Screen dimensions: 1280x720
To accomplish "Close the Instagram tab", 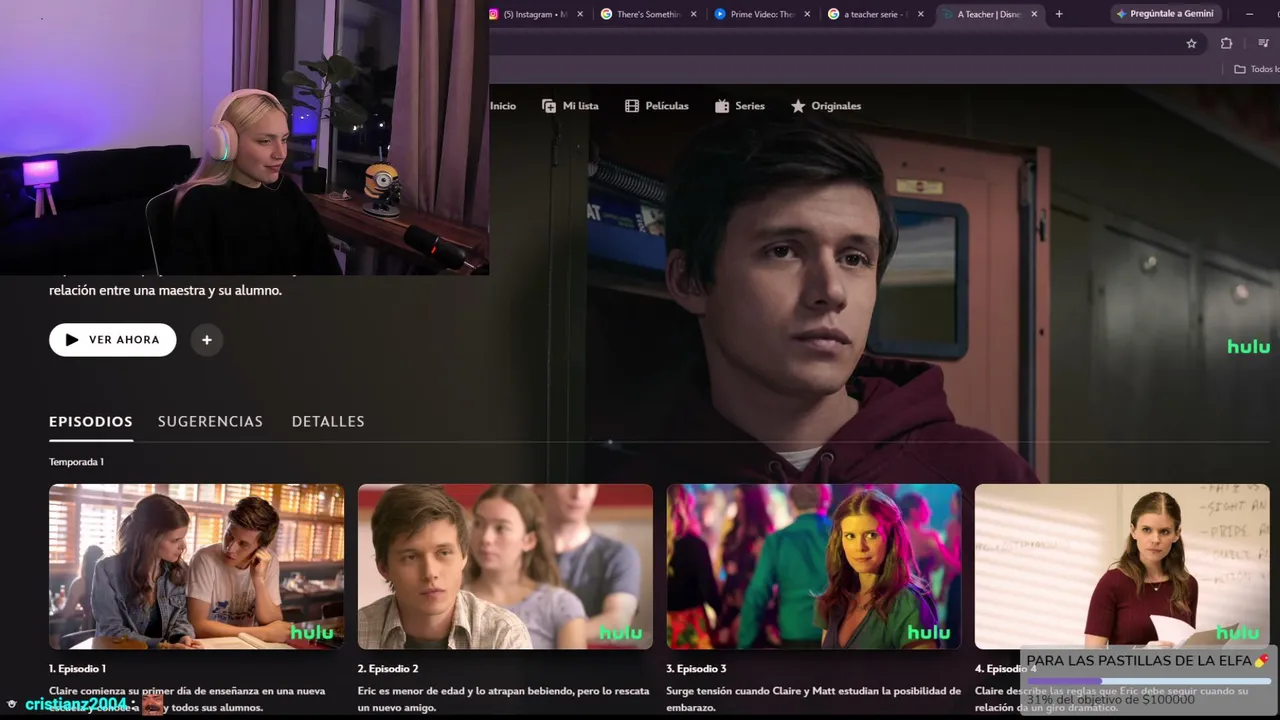I will (580, 14).
